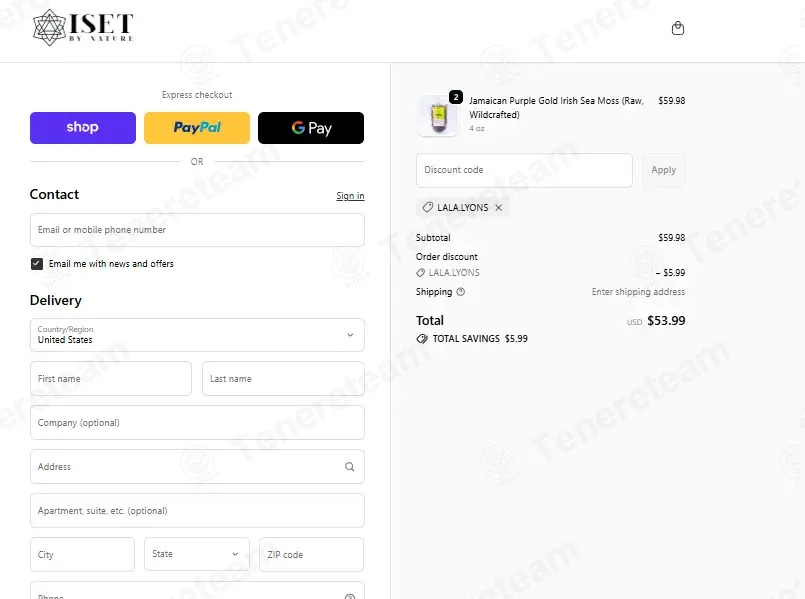
Task: Open the sea moss product thumbnail
Action: pos(438,116)
